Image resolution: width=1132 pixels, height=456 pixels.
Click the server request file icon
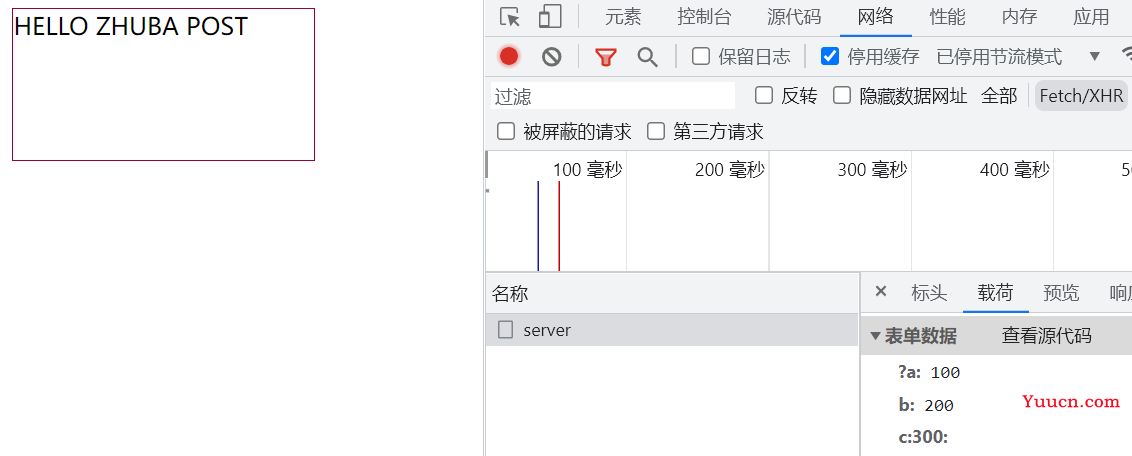(506, 330)
